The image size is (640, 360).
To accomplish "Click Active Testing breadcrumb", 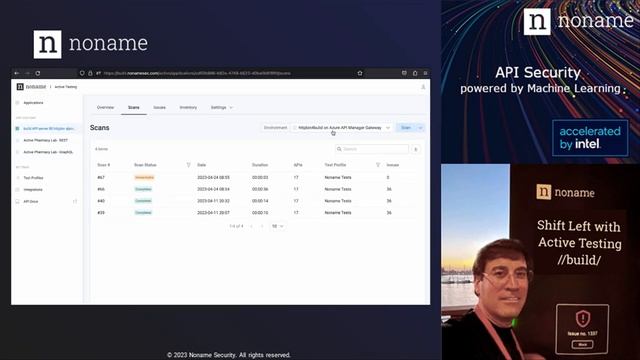I will coord(66,87).
